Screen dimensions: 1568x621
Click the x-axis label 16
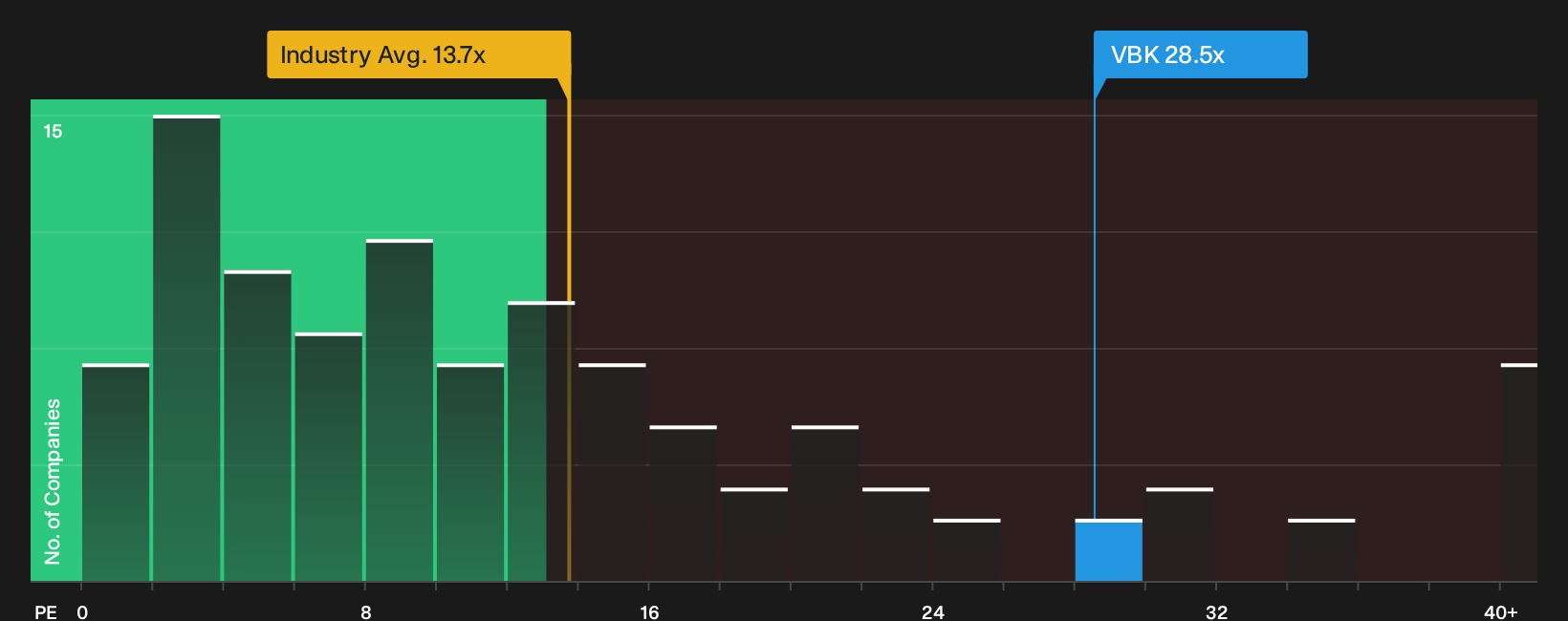[649, 611]
